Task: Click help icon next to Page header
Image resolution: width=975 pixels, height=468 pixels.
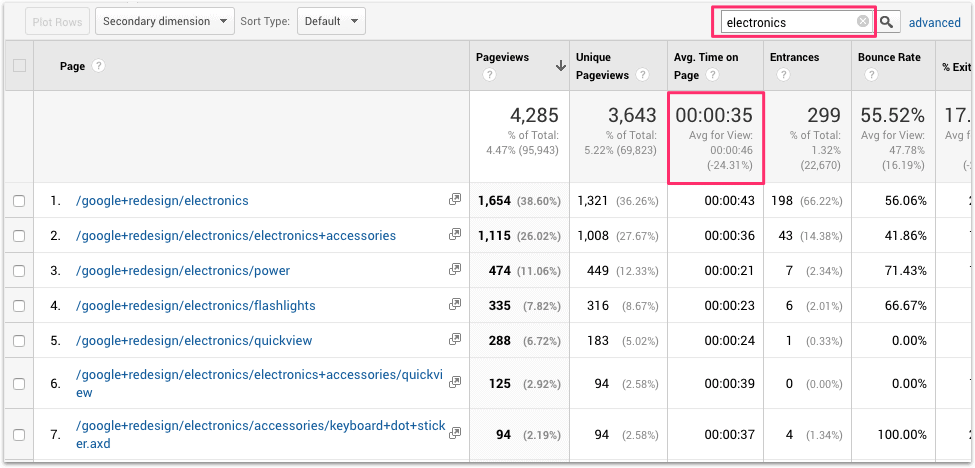Action: [99, 66]
